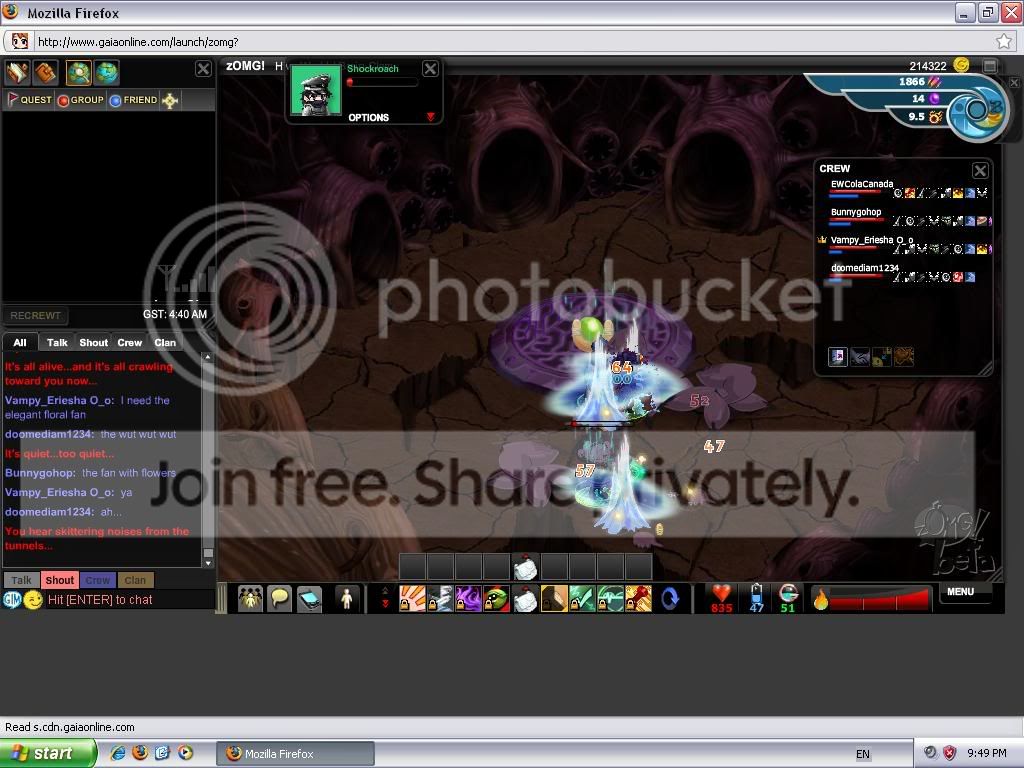Click the flame rage meter icon
The height and width of the screenshot is (768, 1024).
821,598
